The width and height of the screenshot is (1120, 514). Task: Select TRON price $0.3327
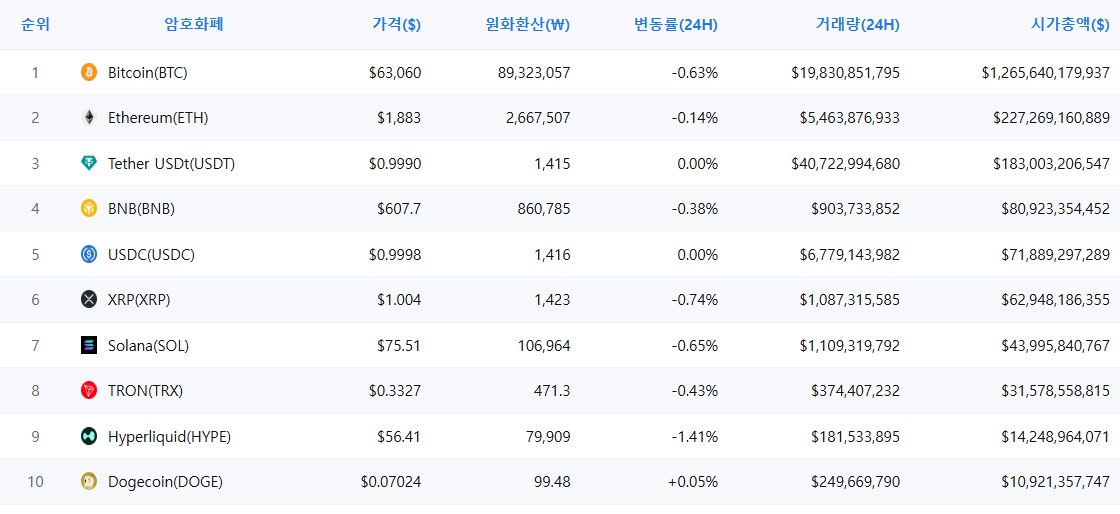[x=395, y=391]
